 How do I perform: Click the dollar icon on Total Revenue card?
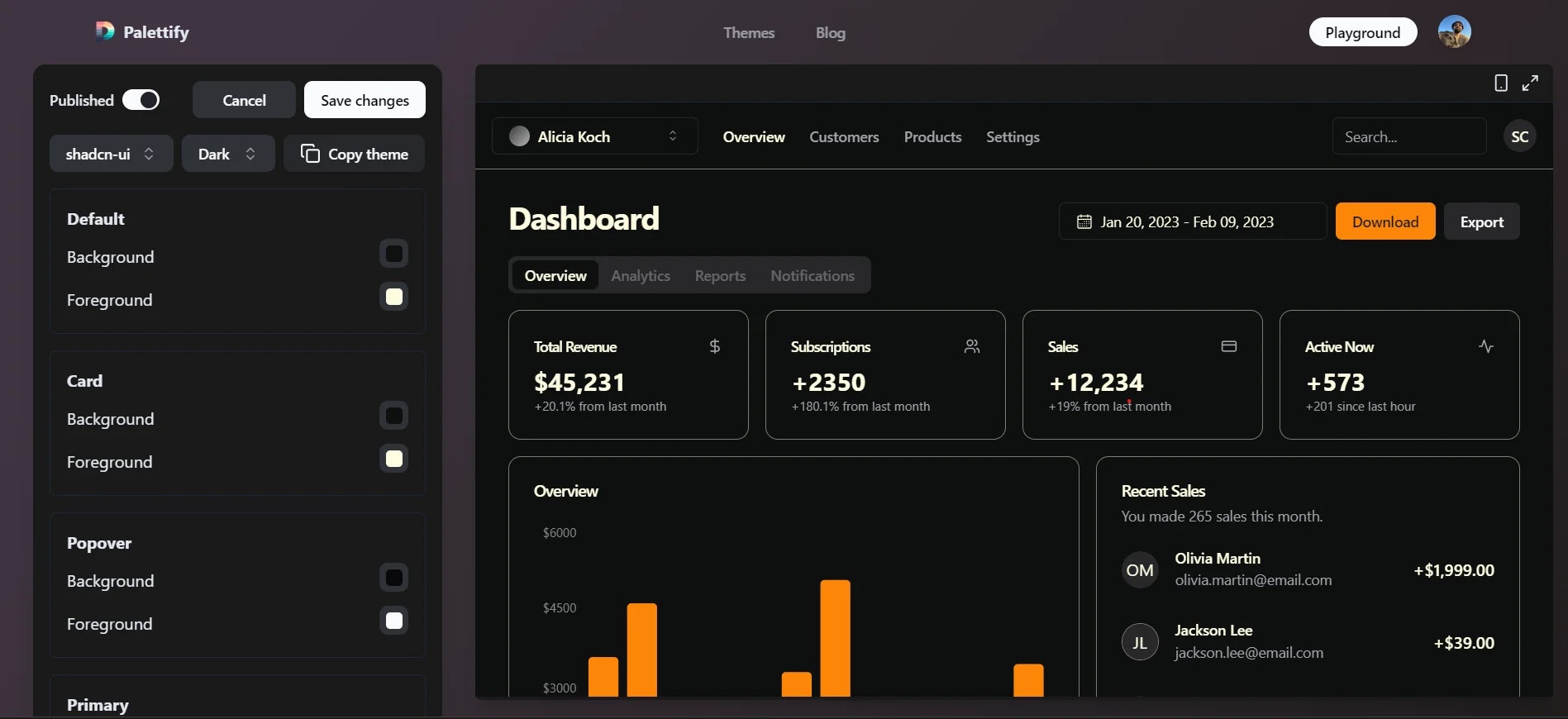tap(715, 346)
